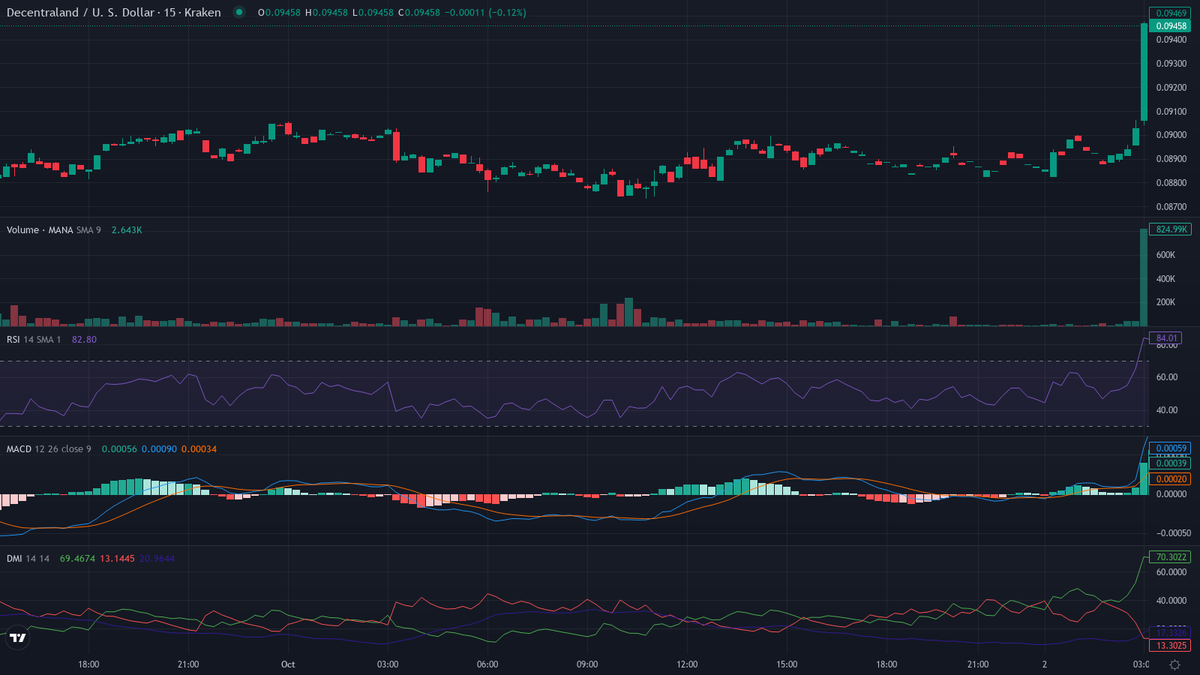Click the 82.80 RSI value
Screen dimensions: 1200x675
(84, 340)
